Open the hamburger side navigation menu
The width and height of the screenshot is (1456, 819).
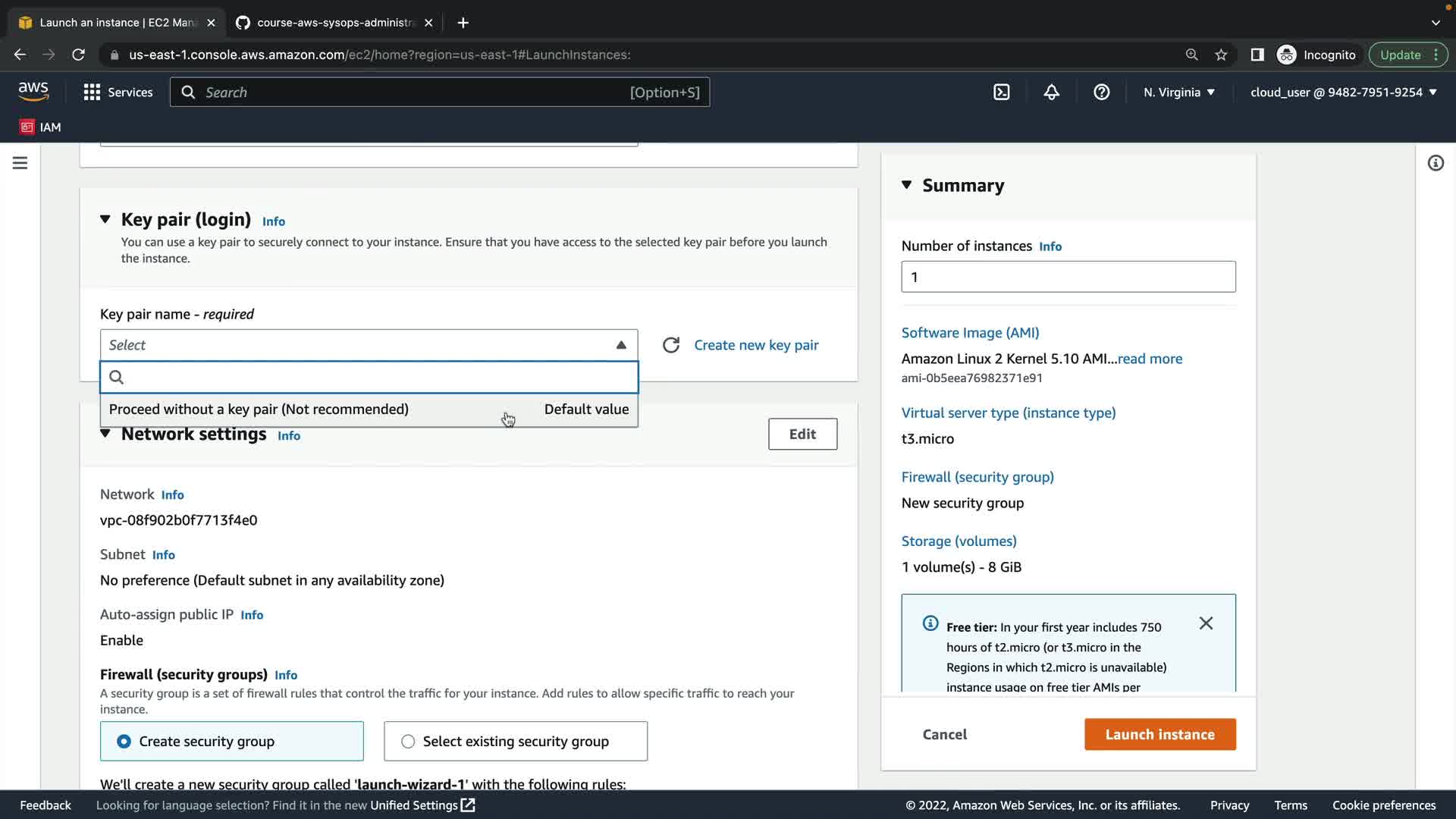pos(20,163)
